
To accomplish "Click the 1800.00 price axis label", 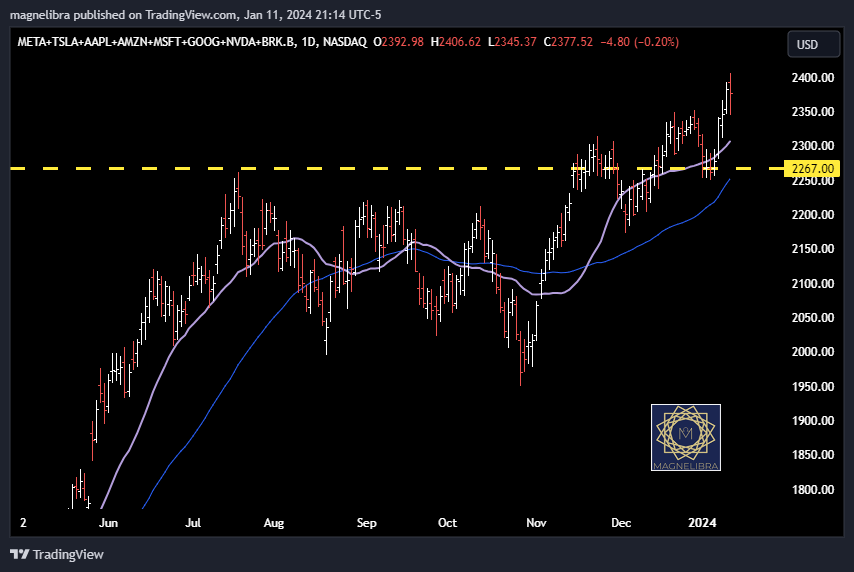I will [x=813, y=489].
